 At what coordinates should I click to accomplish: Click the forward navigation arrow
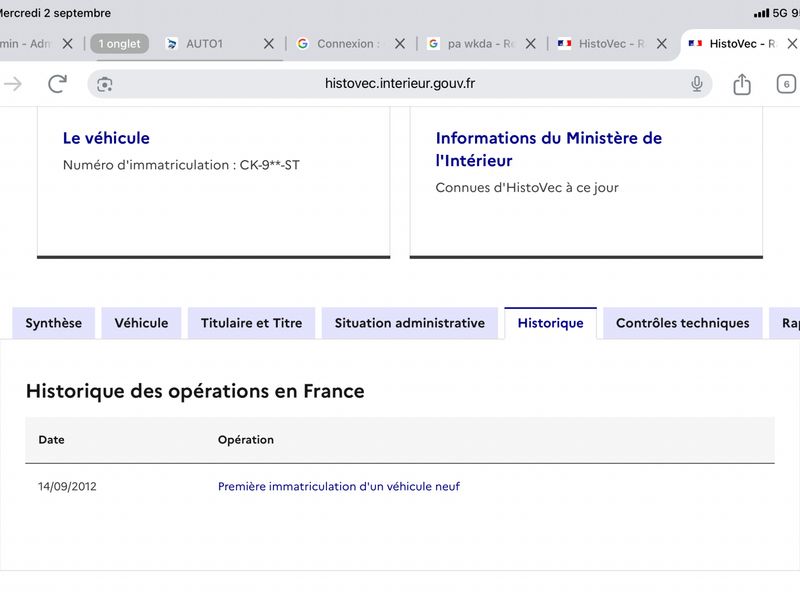pos(13,84)
